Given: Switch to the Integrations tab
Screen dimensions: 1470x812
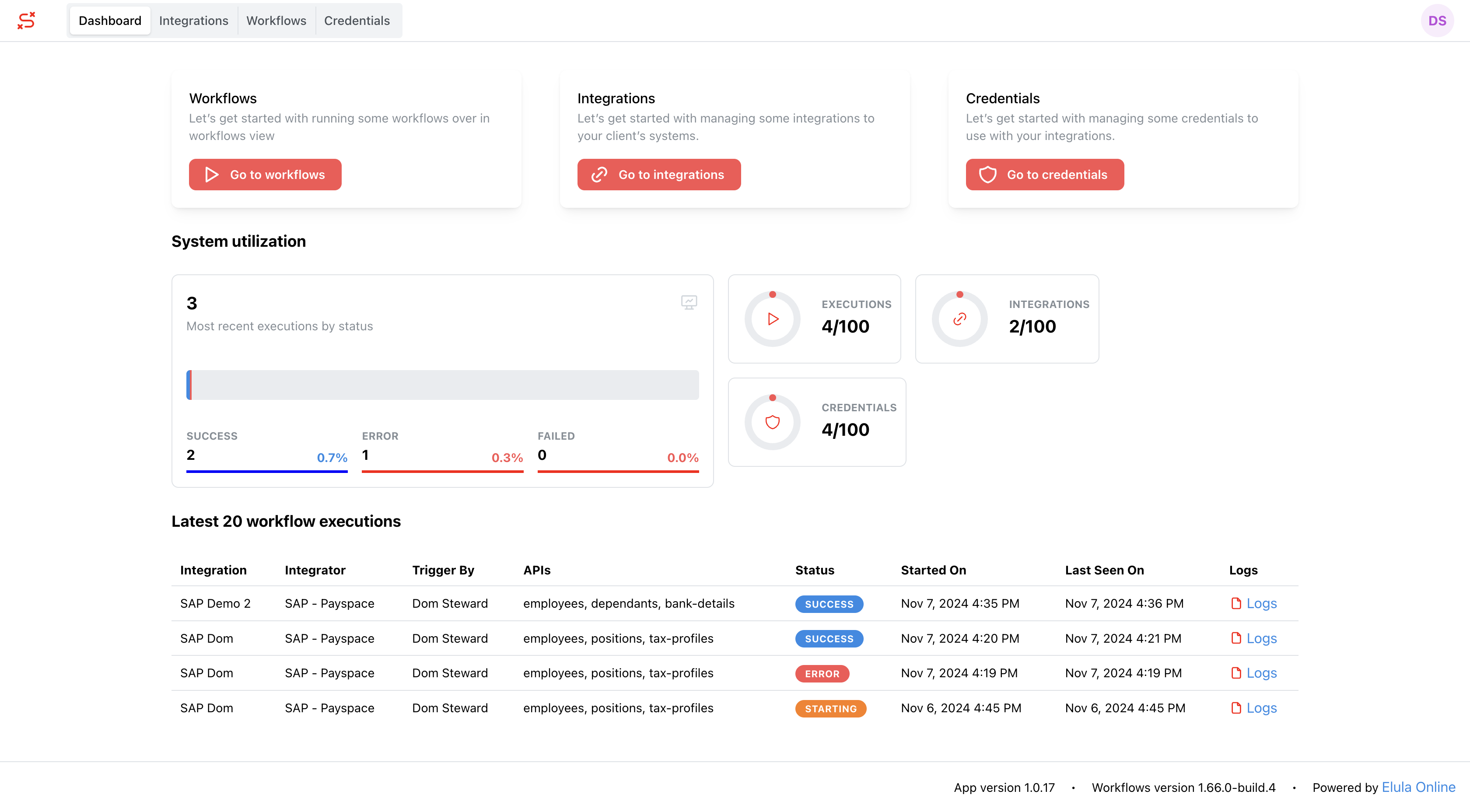Looking at the screenshot, I should click(x=193, y=21).
